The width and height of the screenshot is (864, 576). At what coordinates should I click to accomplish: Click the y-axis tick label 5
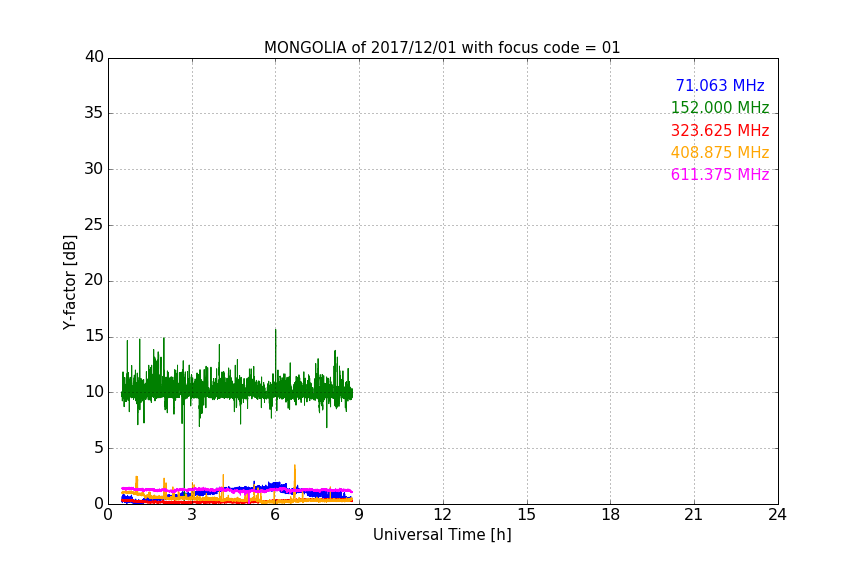(x=99, y=448)
